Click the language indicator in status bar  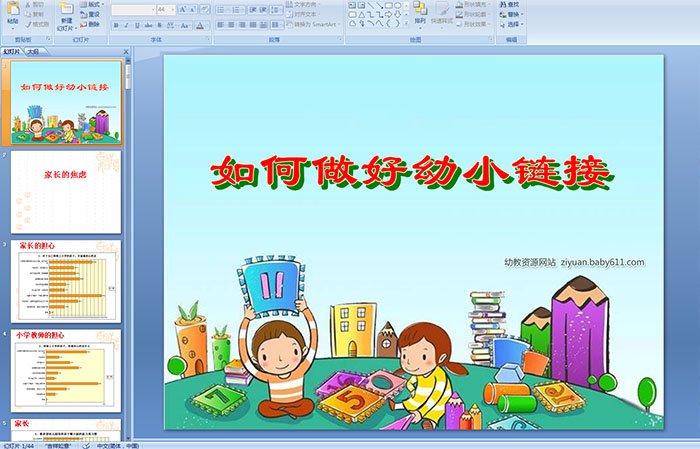tap(118, 445)
